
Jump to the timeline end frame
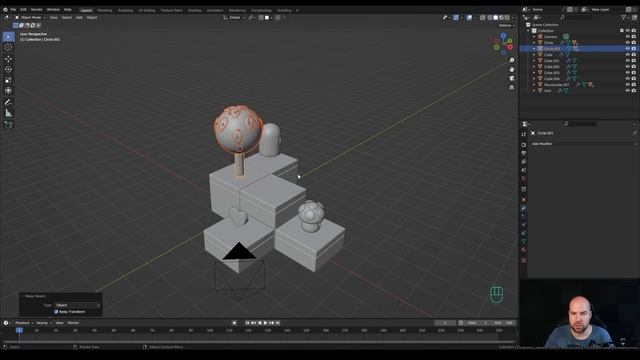[278, 323]
